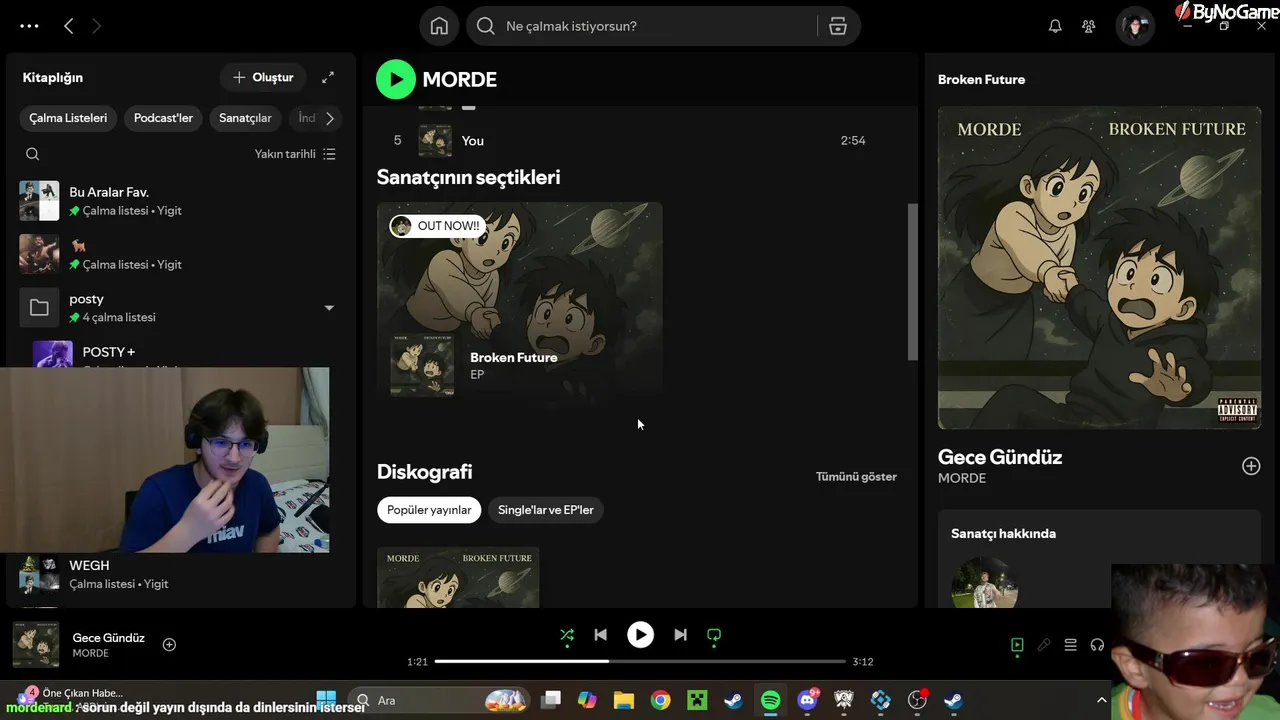Open the play queue
Viewport: 1280px width, 720px height.
[x=1071, y=645]
